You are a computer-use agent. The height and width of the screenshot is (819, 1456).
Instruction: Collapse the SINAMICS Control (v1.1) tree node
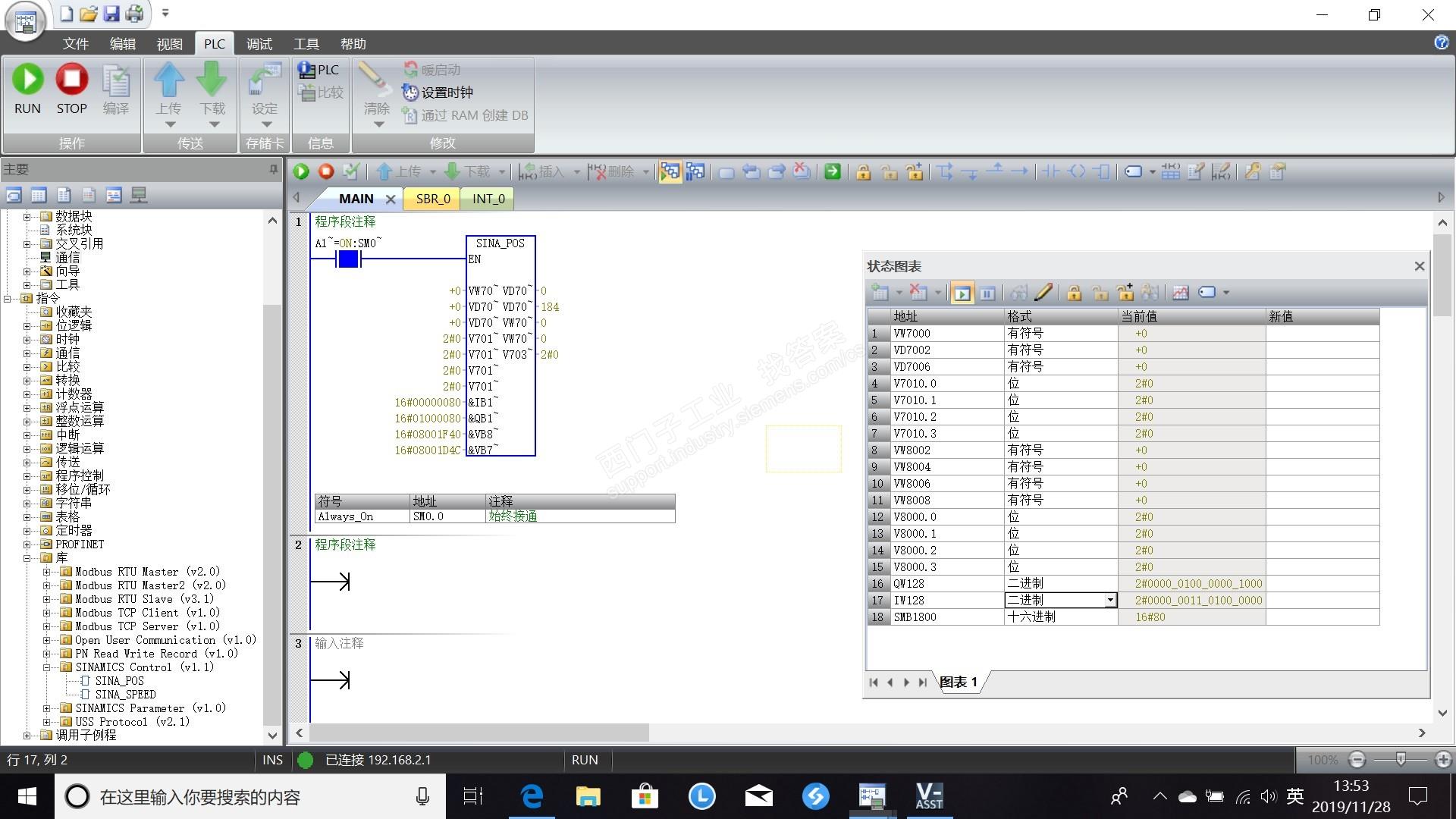tap(47, 667)
